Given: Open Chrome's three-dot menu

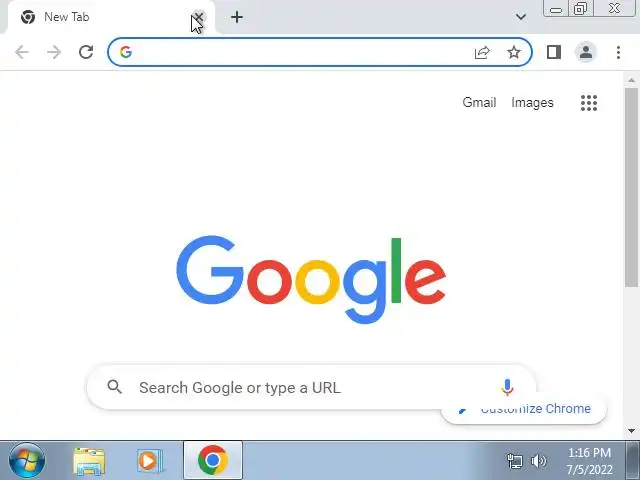Looking at the screenshot, I should [618, 52].
